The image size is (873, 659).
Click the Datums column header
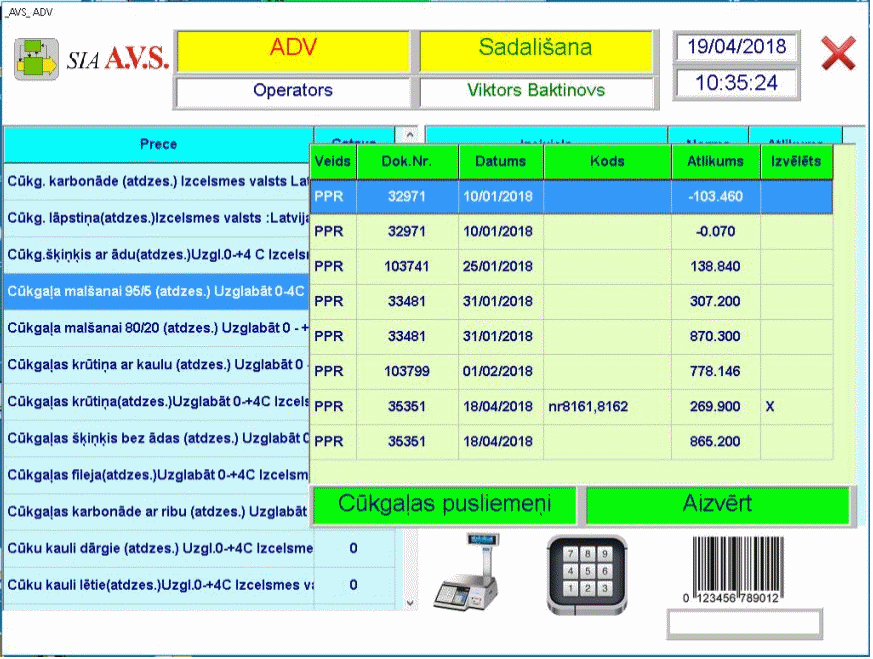pyautogui.click(x=501, y=161)
